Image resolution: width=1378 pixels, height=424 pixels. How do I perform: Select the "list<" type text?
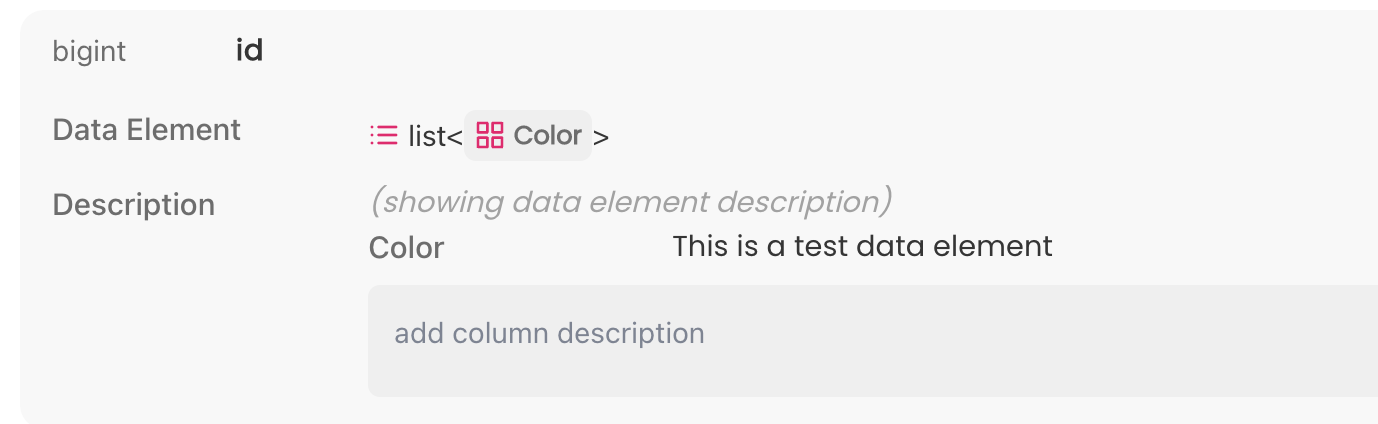(435, 136)
